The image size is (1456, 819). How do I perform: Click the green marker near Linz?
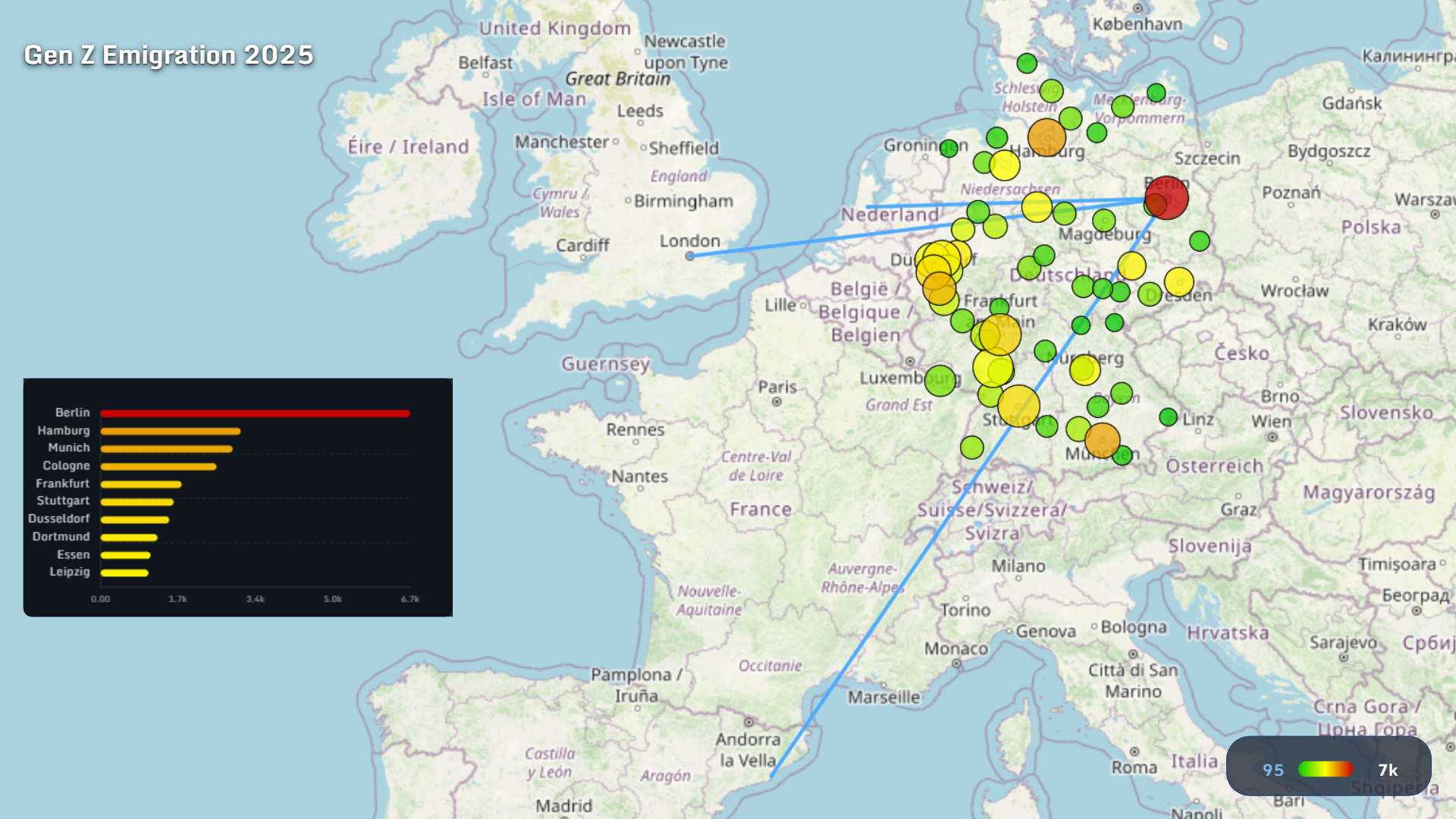(1168, 417)
